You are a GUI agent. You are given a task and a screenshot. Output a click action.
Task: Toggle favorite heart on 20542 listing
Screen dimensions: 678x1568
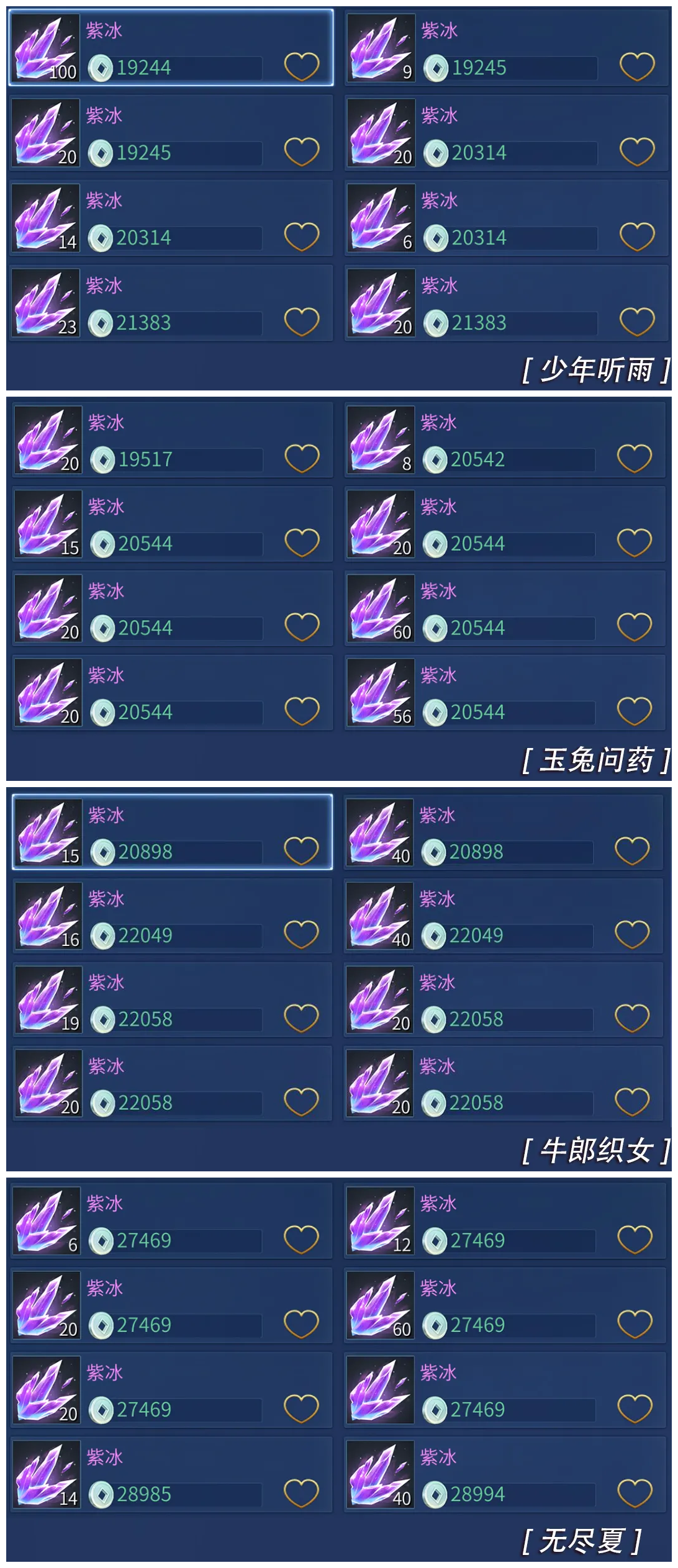(x=635, y=458)
